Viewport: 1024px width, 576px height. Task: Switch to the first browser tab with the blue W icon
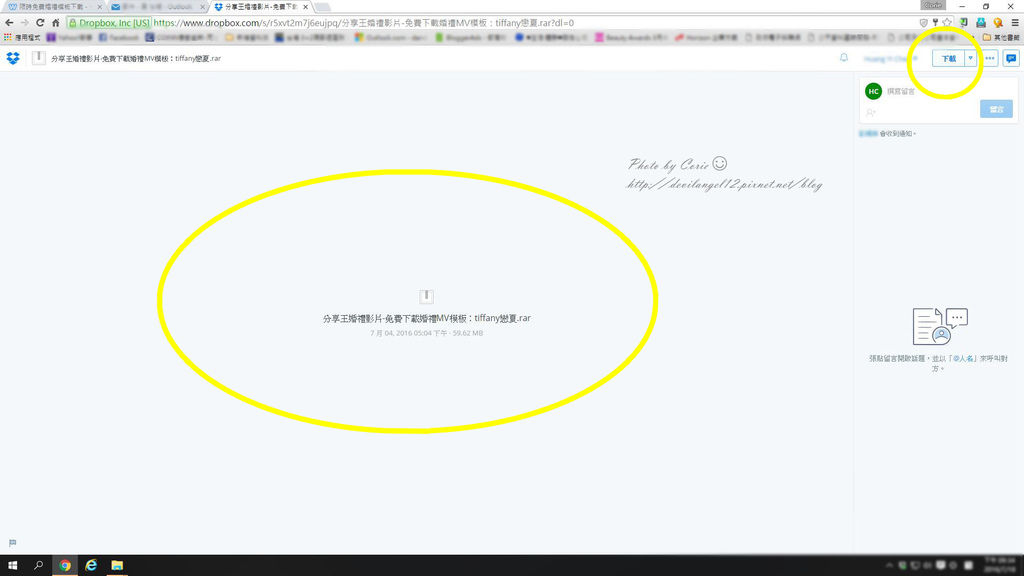click(52, 7)
